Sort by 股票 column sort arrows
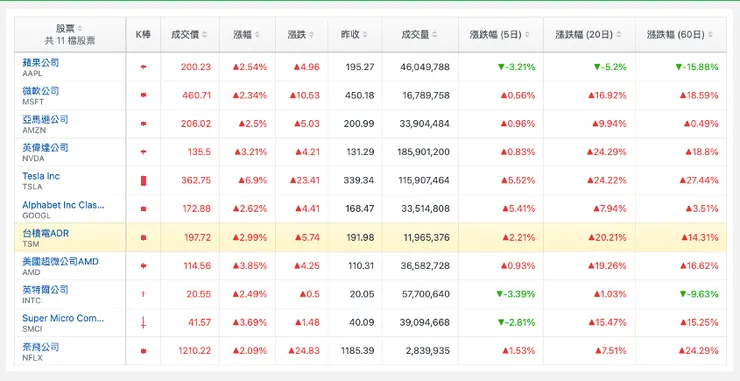Screen dimensions: 740x381 tap(80, 28)
